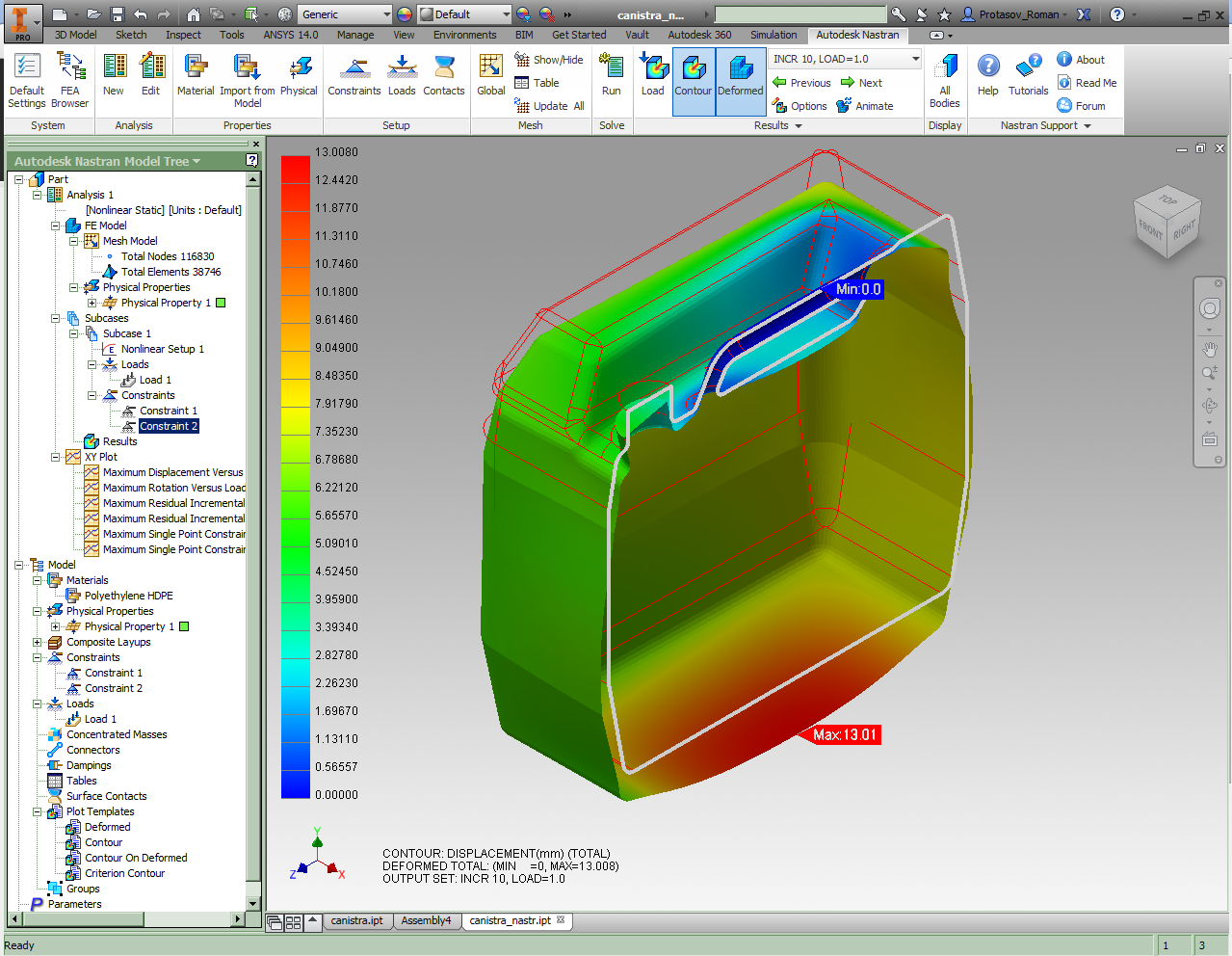Define Contacts in Setup panel

(444, 75)
